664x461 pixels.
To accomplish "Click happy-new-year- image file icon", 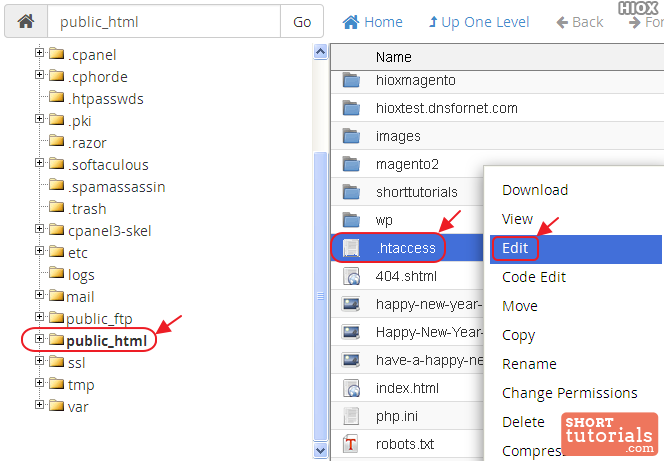I will click(x=351, y=304).
